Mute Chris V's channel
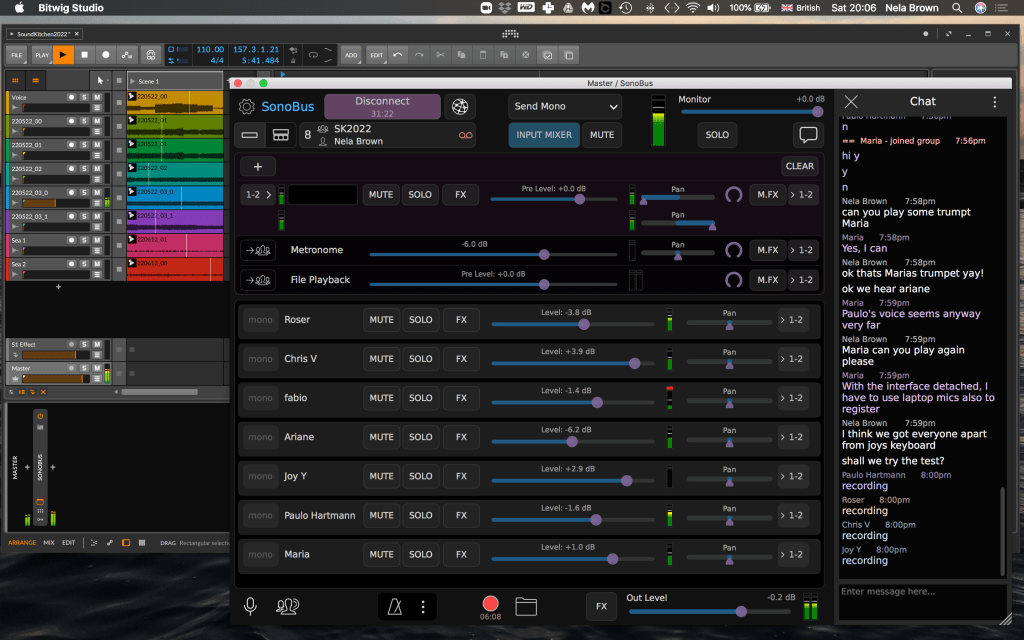The width and height of the screenshot is (1024, 640). point(381,359)
